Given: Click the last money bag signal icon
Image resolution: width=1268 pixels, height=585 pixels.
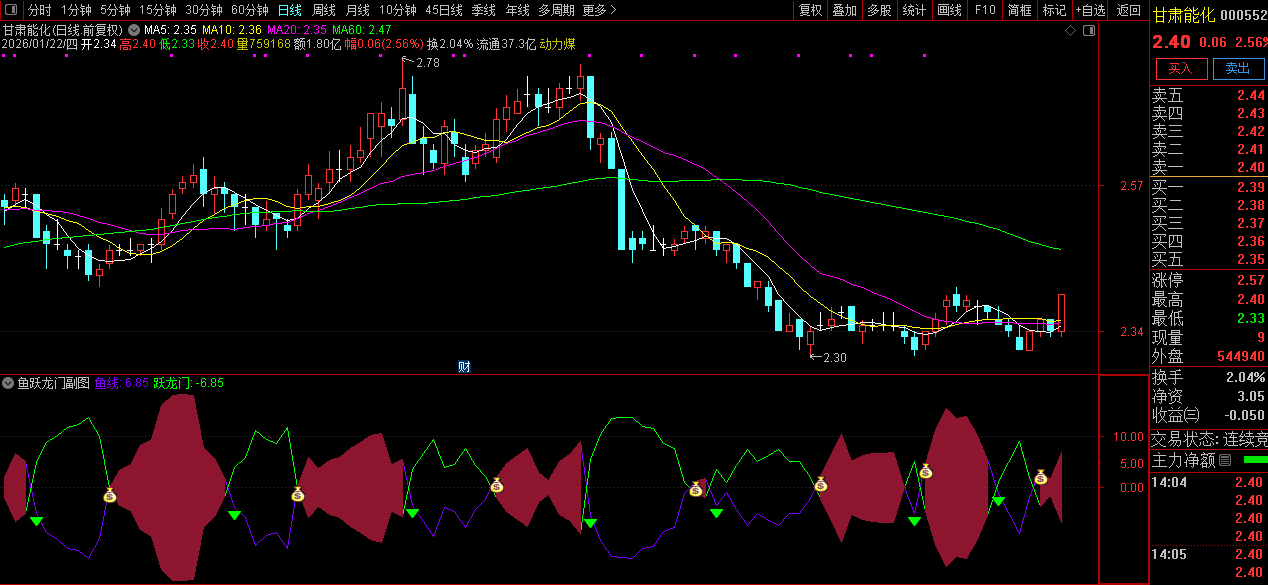Looking at the screenshot, I should (1041, 477).
